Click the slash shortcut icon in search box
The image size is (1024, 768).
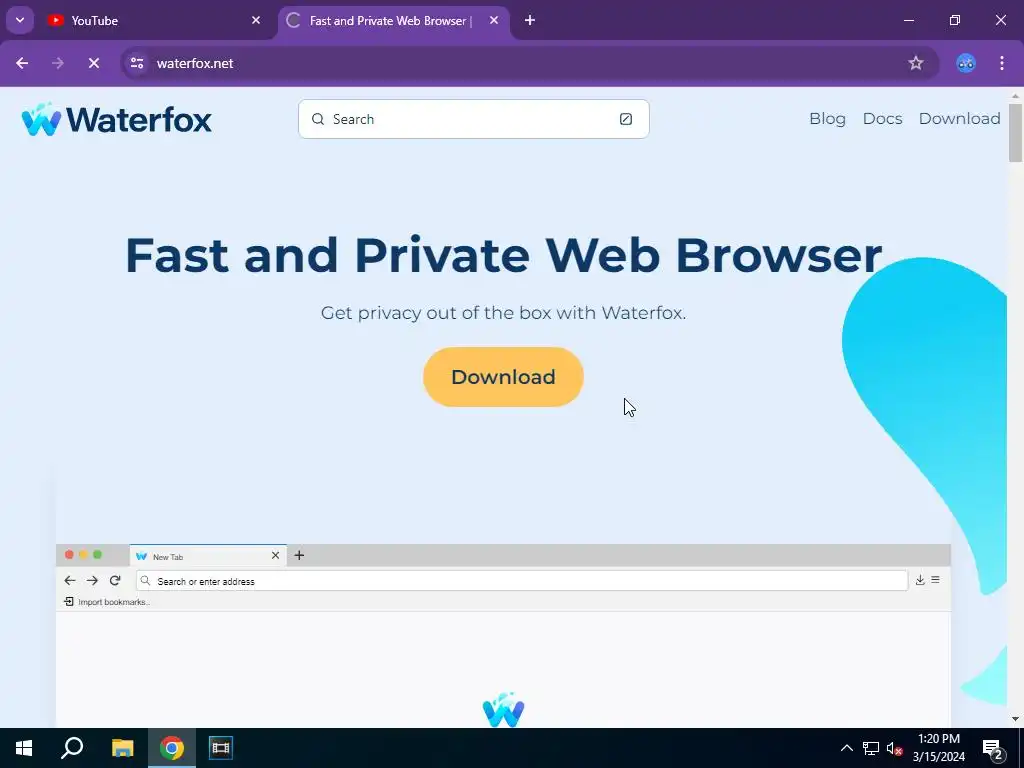(626, 119)
